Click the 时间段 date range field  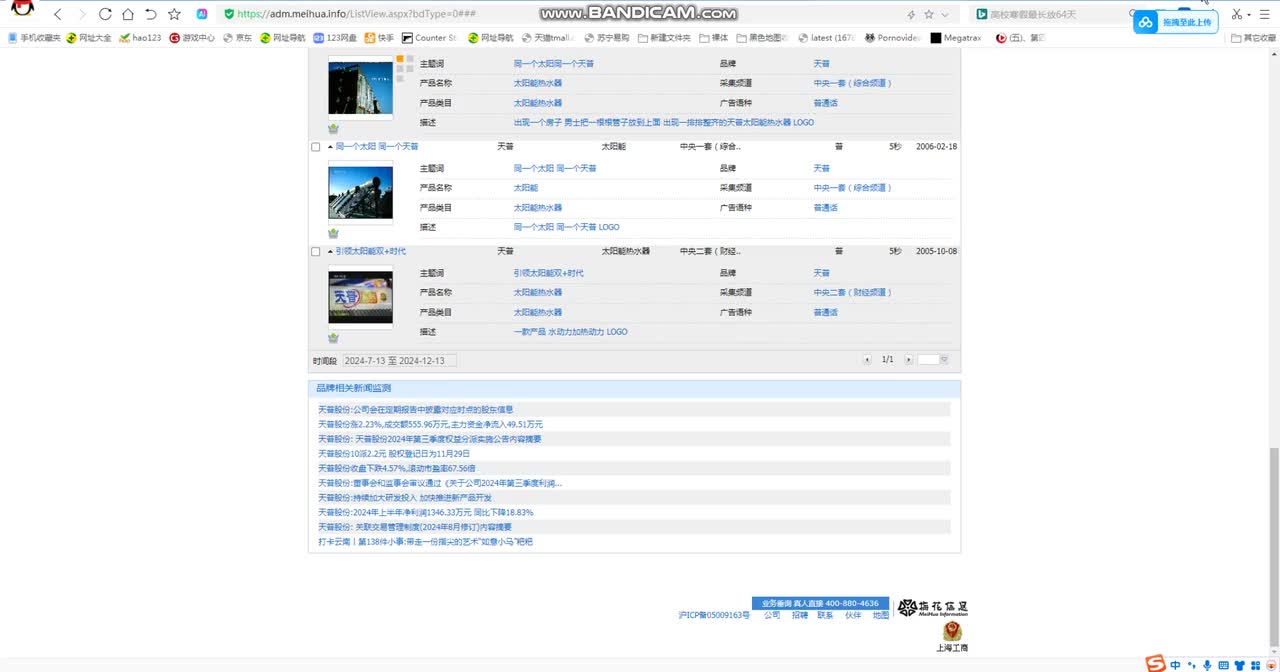(x=399, y=360)
